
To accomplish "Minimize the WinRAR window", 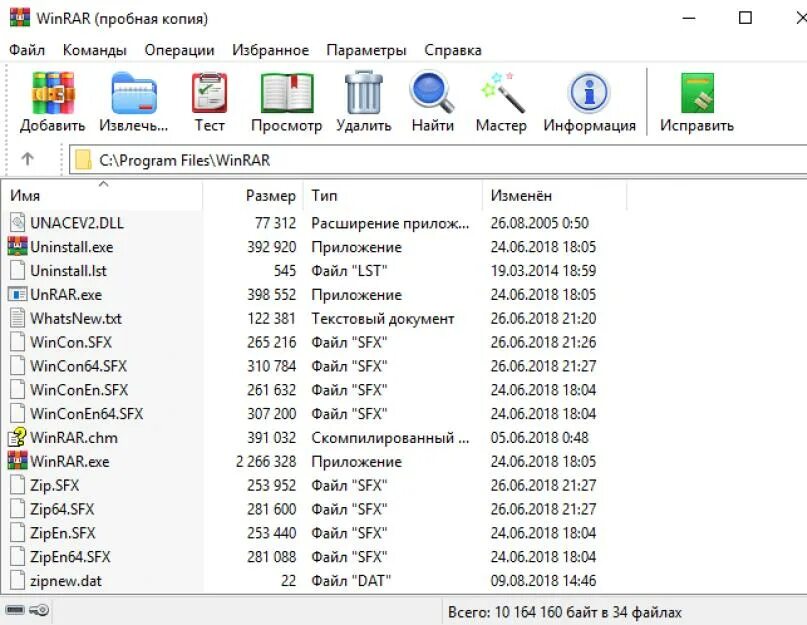I will (689, 18).
